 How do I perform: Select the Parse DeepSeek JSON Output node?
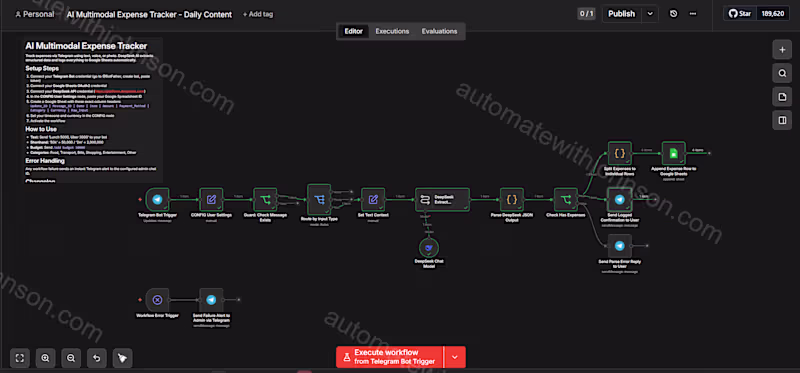click(x=512, y=200)
